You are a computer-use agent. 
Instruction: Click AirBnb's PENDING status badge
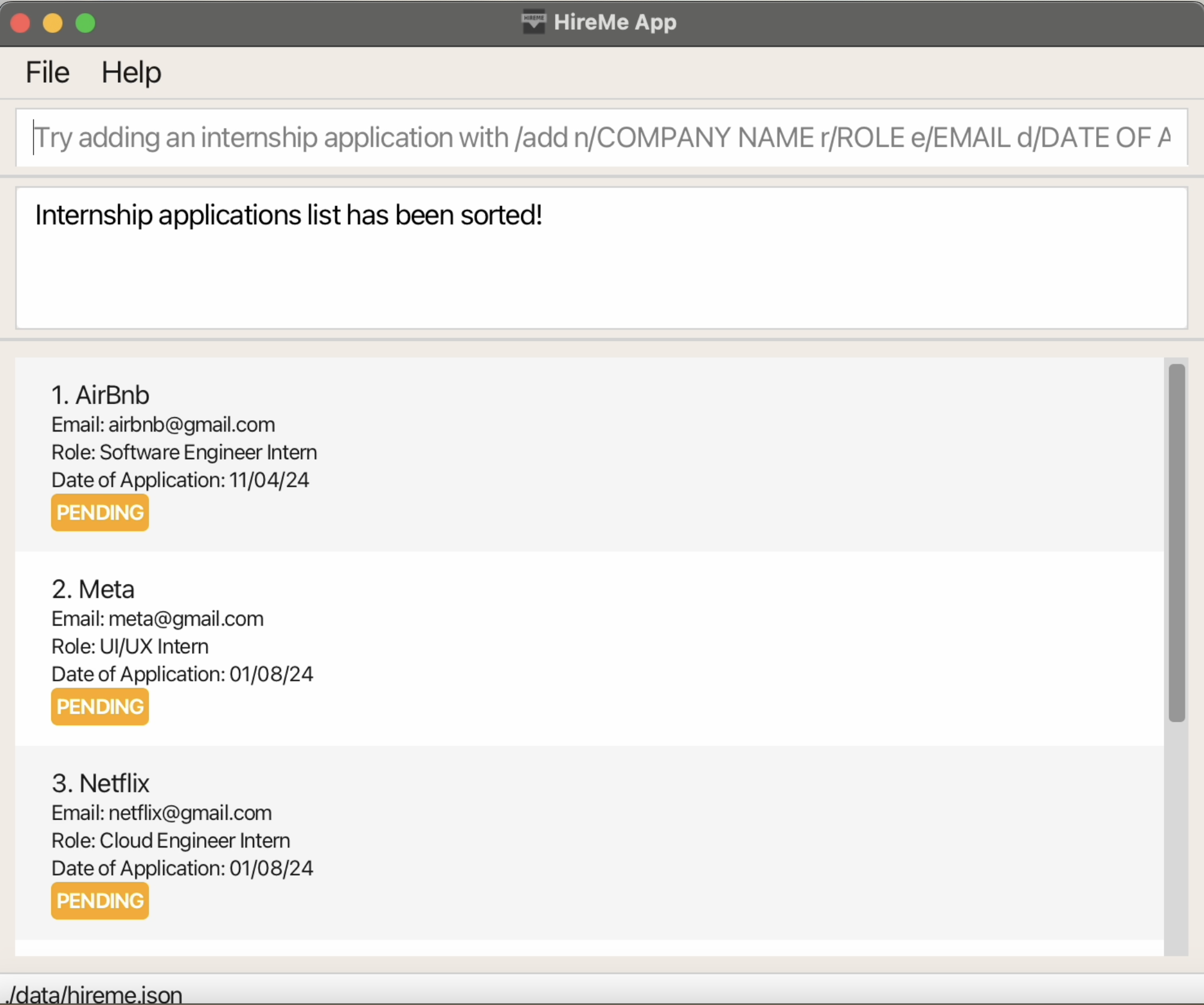[100, 512]
